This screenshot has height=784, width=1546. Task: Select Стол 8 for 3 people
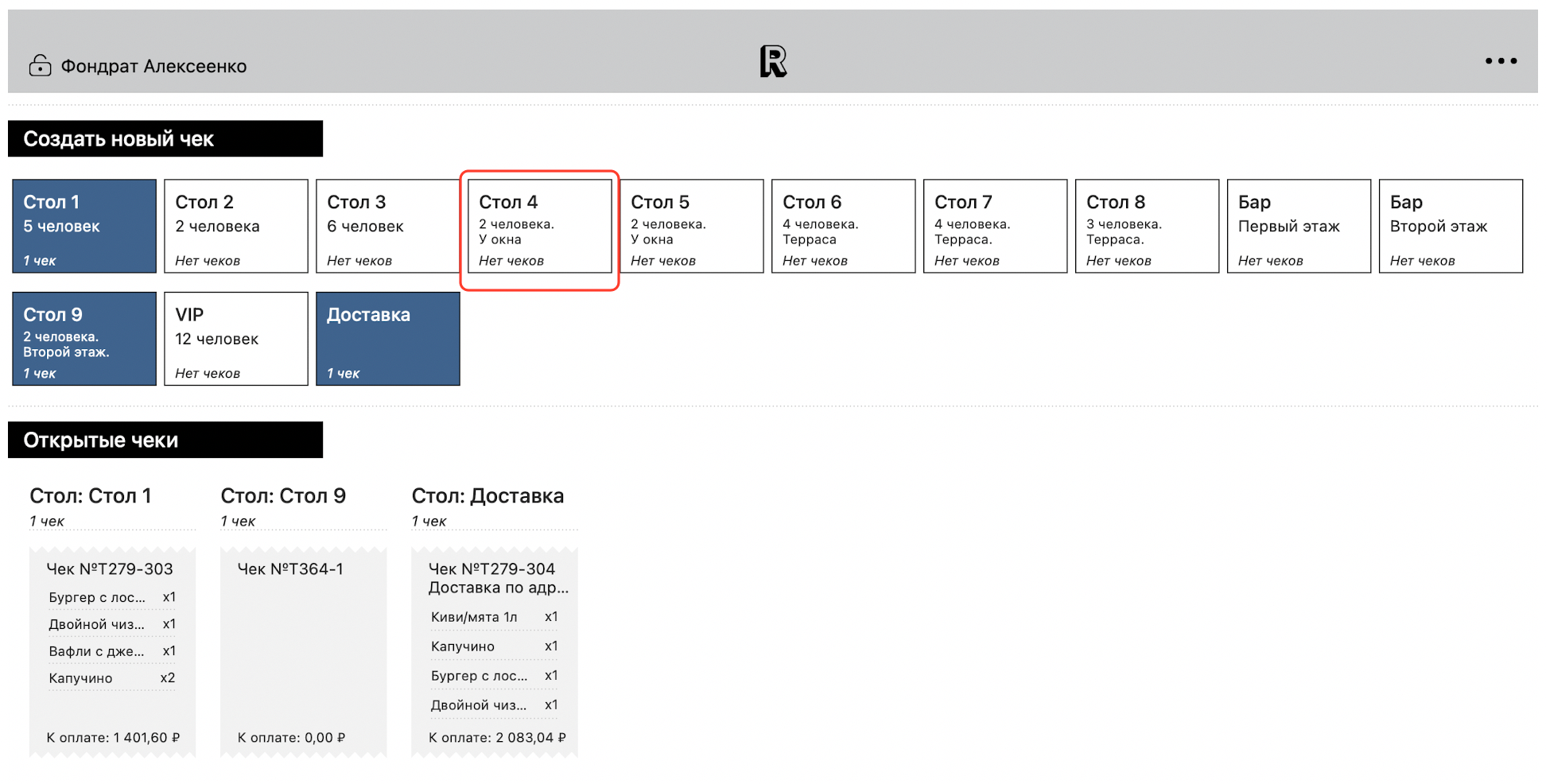pyautogui.click(x=1147, y=227)
